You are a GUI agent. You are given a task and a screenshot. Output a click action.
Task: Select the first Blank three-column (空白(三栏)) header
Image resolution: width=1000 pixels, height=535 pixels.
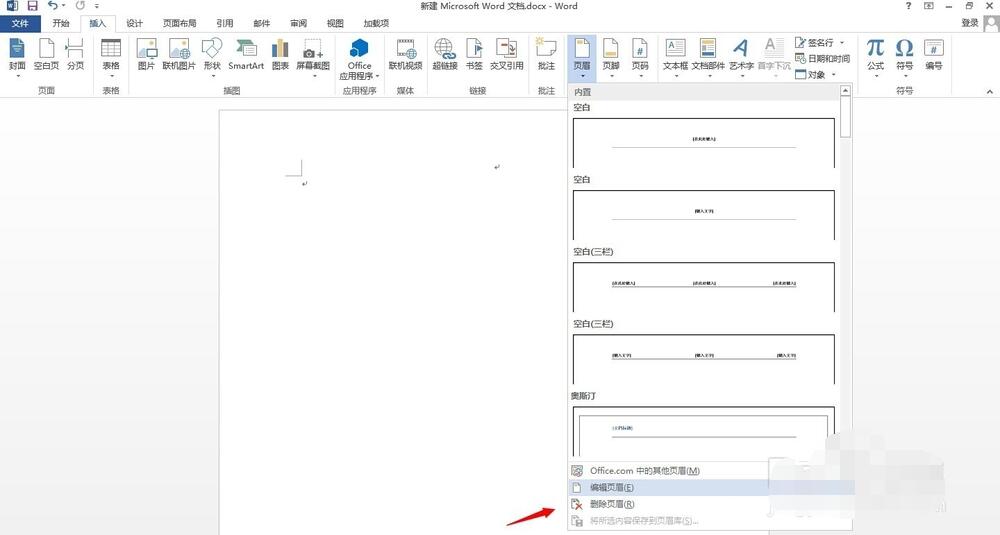(x=703, y=287)
